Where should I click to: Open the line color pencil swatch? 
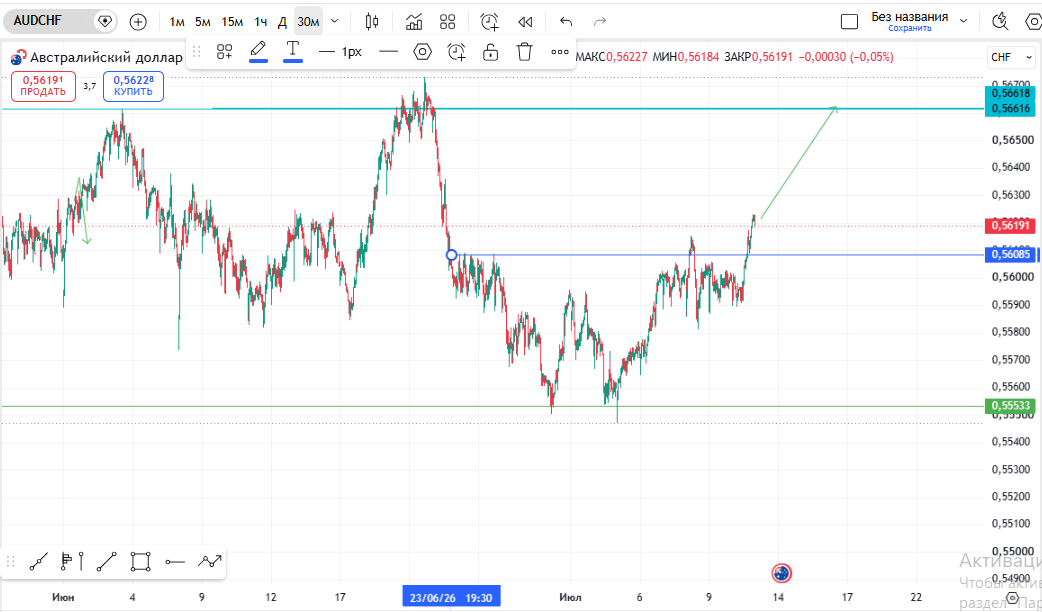pyautogui.click(x=259, y=51)
